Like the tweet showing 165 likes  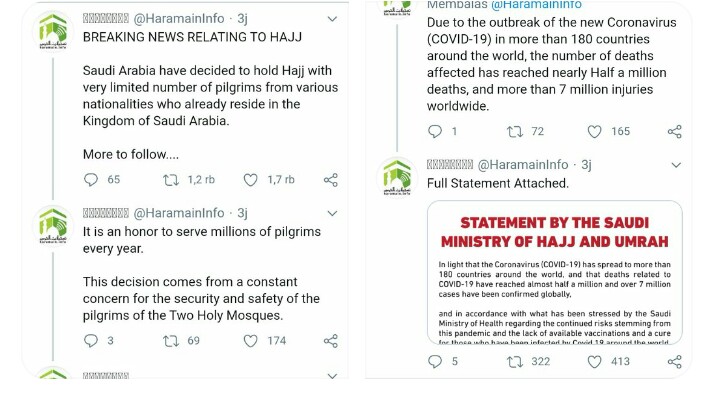click(x=594, y=132)
